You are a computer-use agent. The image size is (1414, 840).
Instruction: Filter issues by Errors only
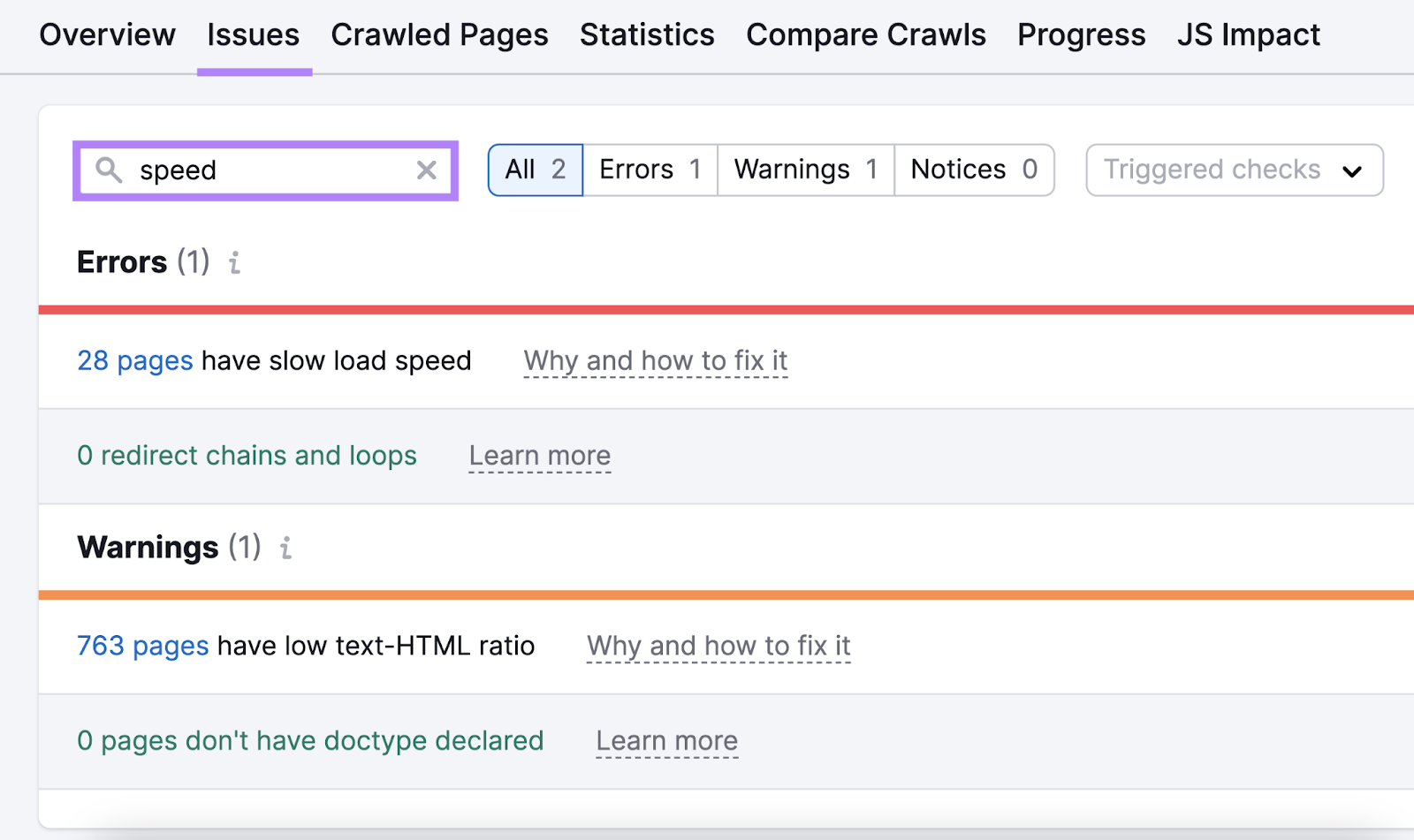point(649,170)
